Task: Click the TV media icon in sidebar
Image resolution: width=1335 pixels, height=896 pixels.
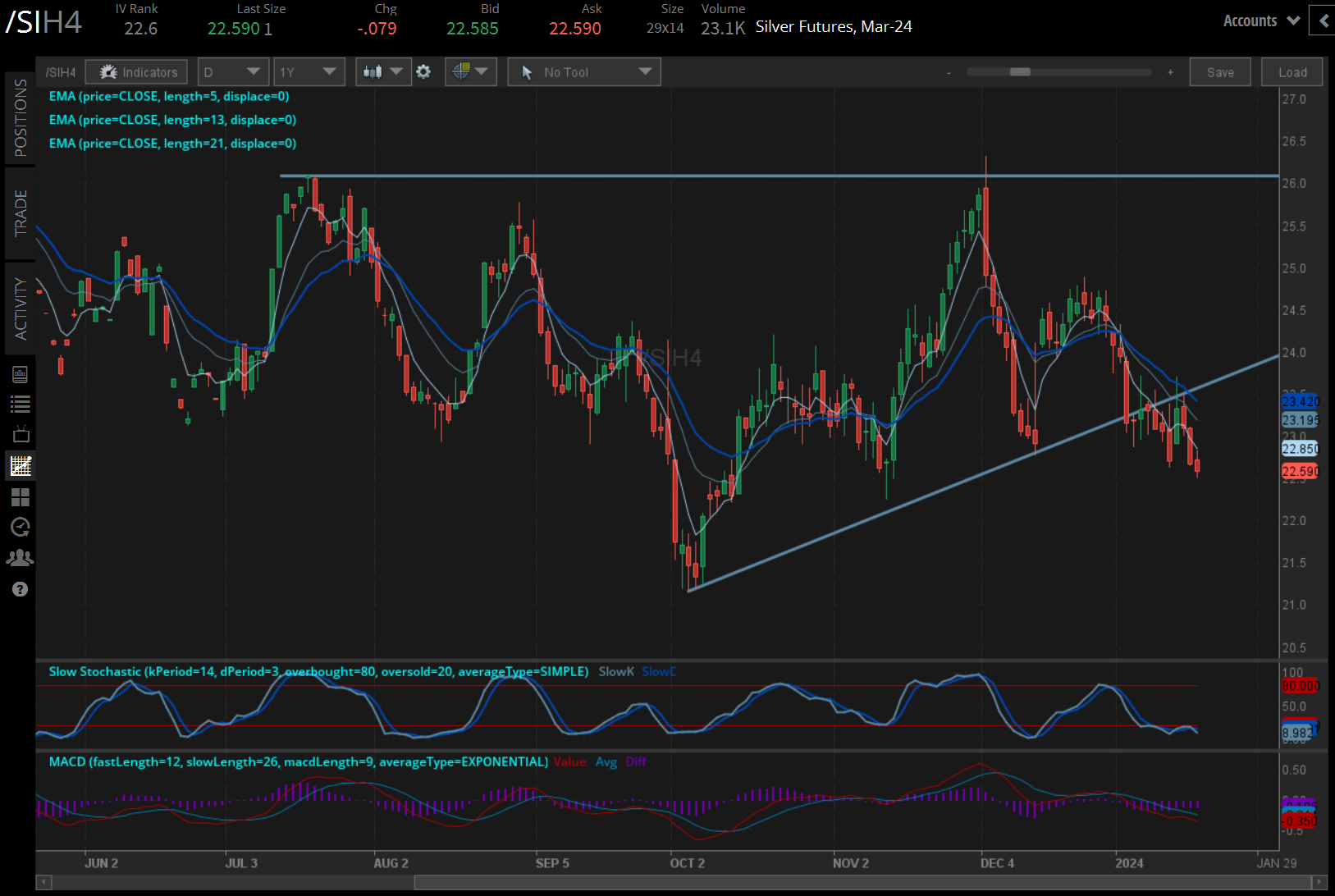Action: [21, 434]
